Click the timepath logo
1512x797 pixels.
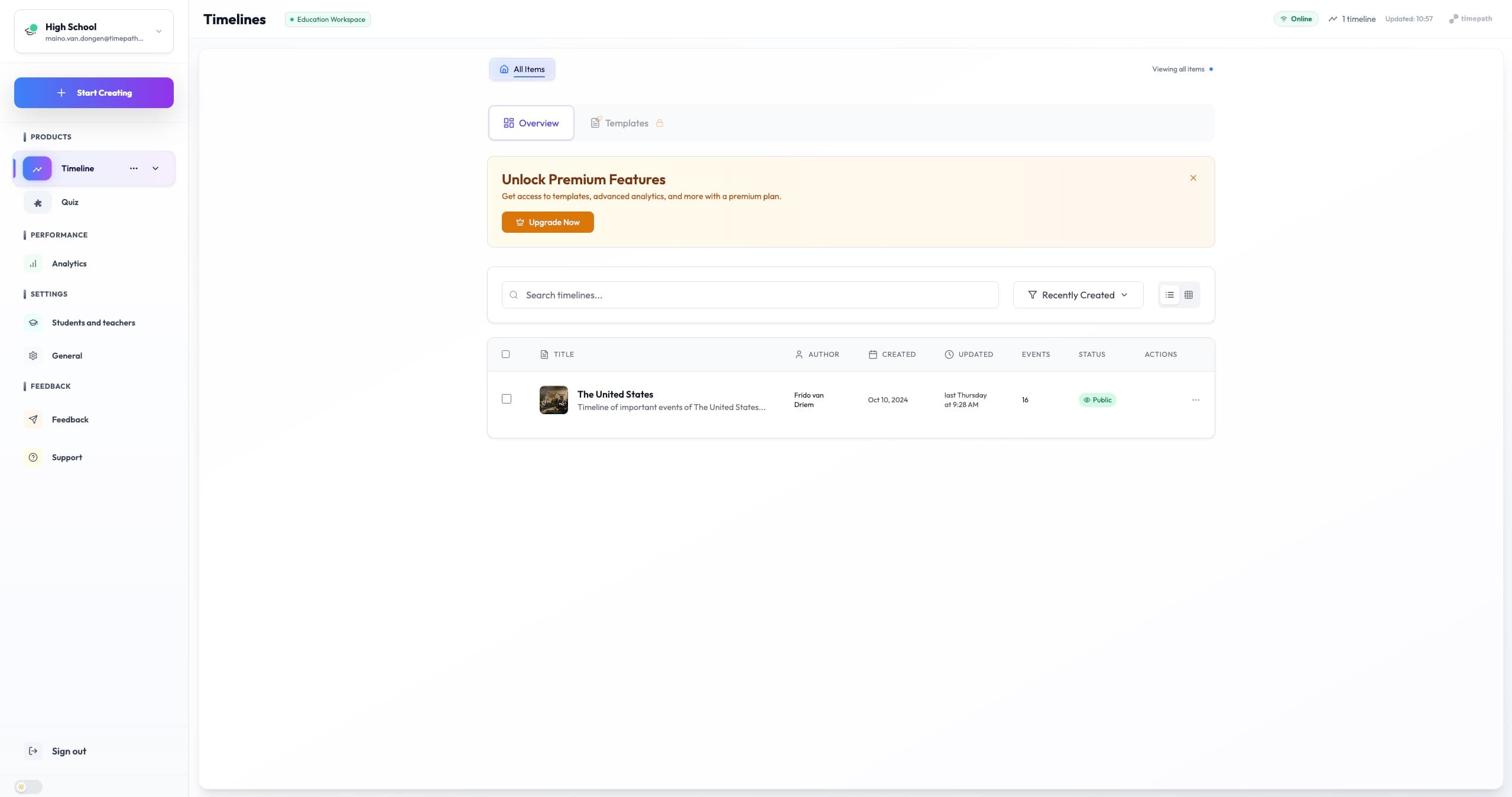(1471, 19)
